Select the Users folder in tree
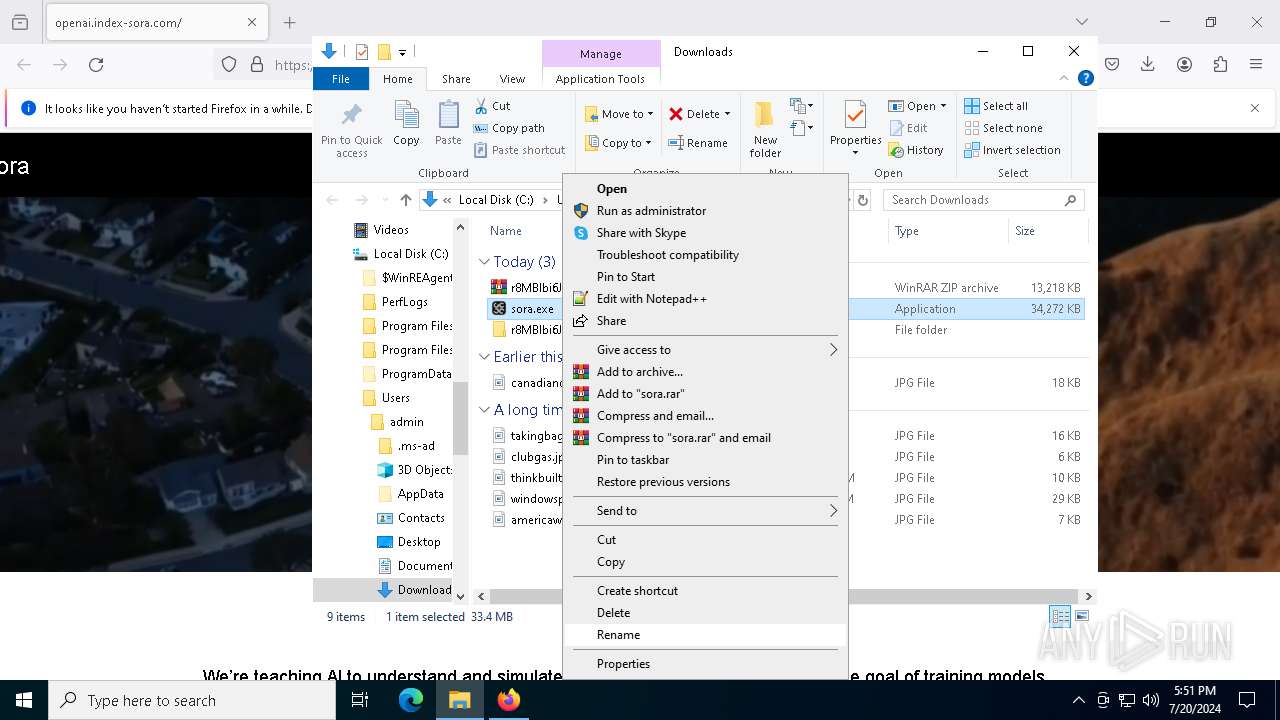1280x720 pixels. pyautogui.click(x=395, y=398)
